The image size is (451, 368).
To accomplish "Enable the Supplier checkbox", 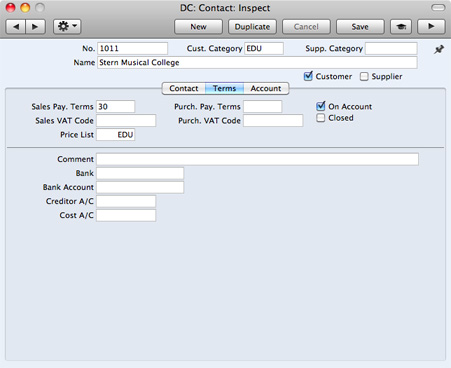I will (364, 77).
